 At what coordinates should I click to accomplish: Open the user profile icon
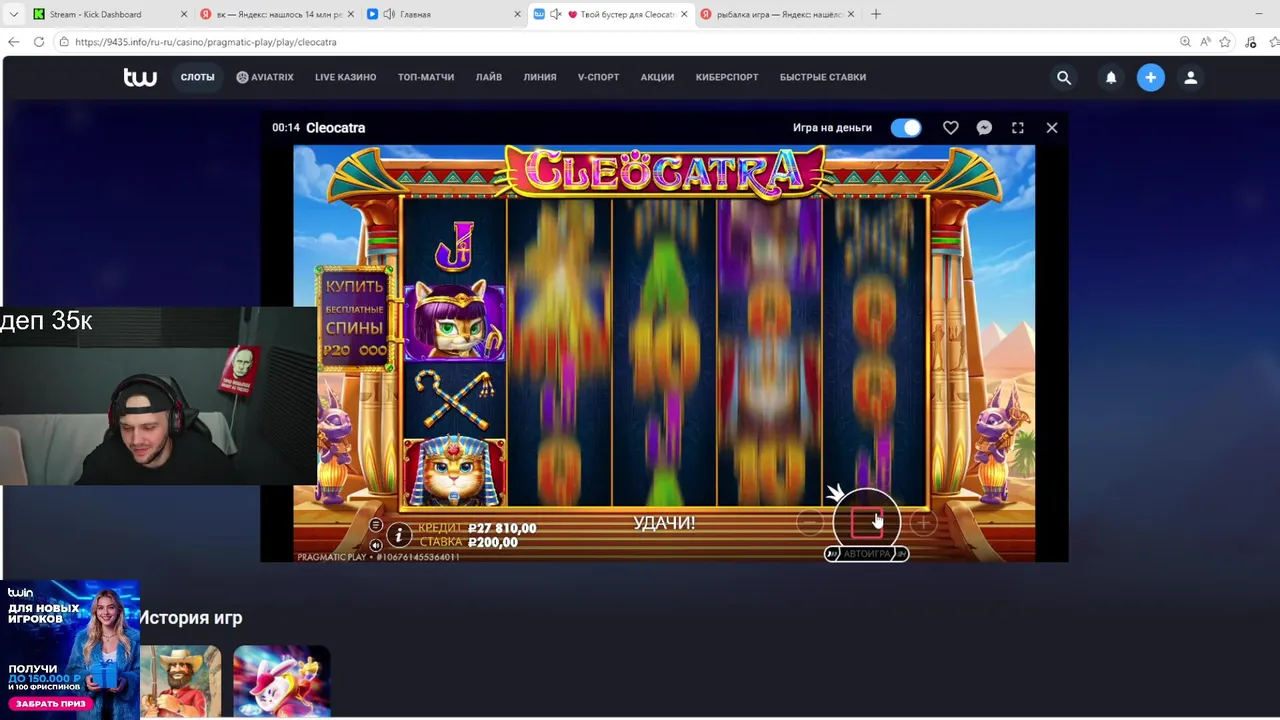[1190, 77]
